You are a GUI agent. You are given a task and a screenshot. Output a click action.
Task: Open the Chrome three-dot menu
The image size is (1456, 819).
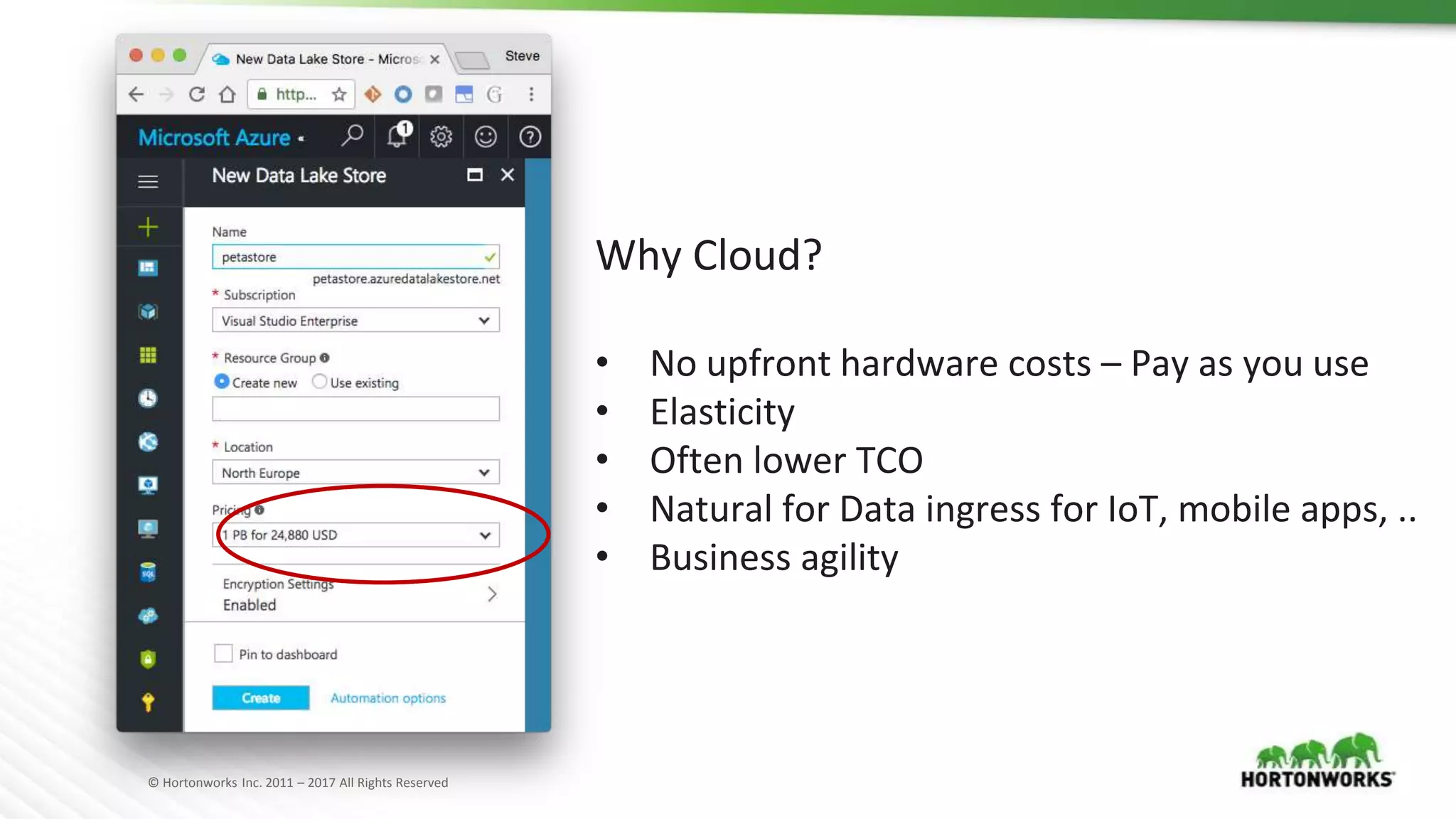click(x=531, y=94)
